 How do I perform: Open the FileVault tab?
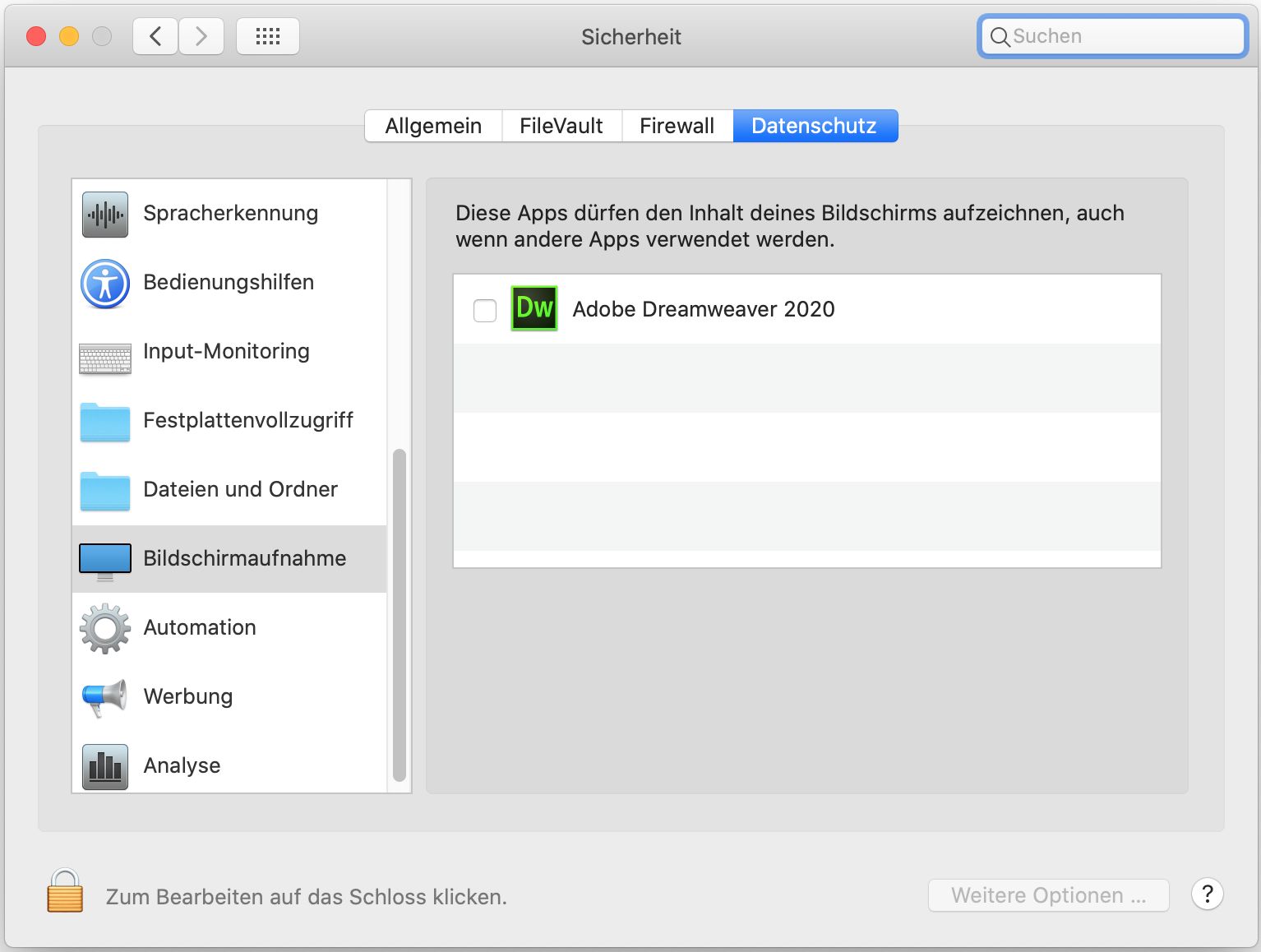click(x=561, y=126)
